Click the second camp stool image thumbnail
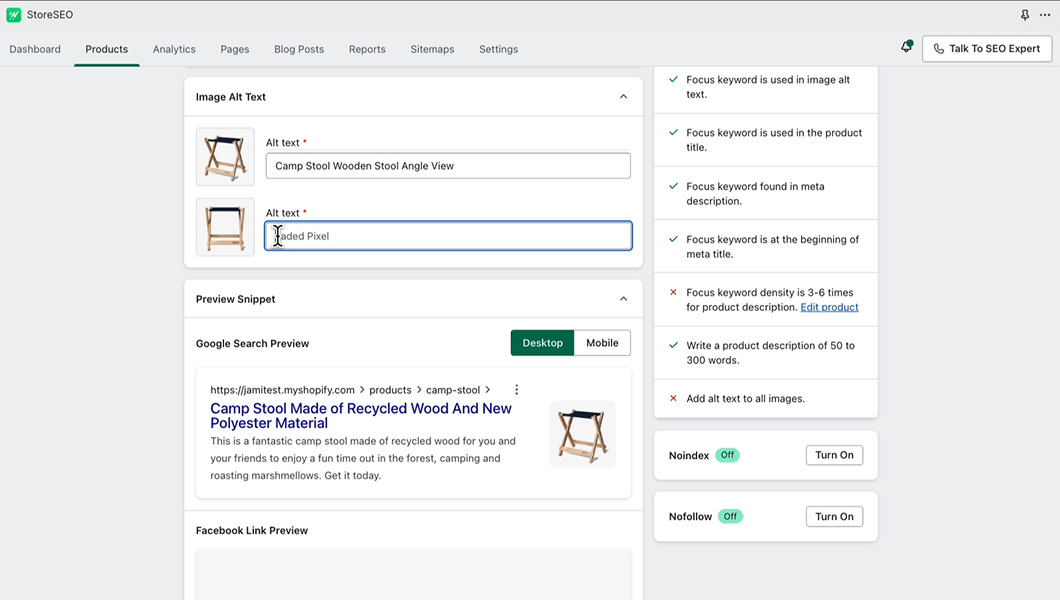The image size is (1060, 600). [225, 227]
